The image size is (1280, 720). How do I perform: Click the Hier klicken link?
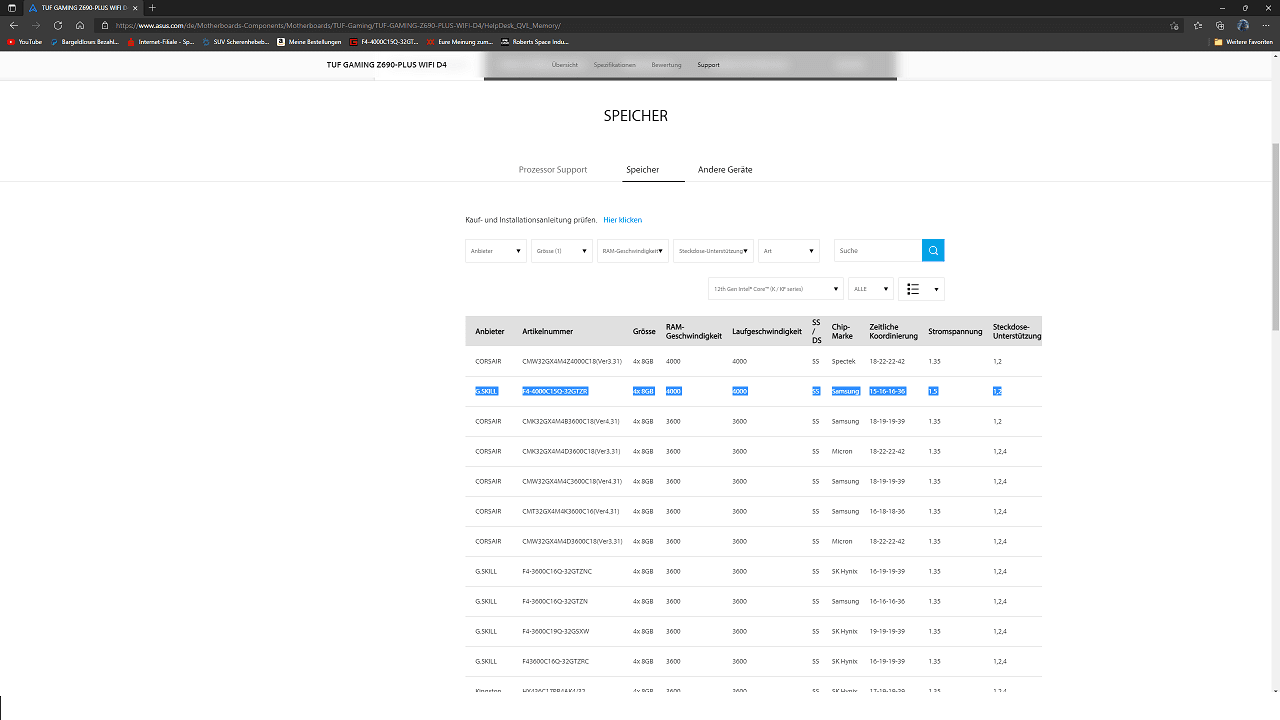coord(622,220)
